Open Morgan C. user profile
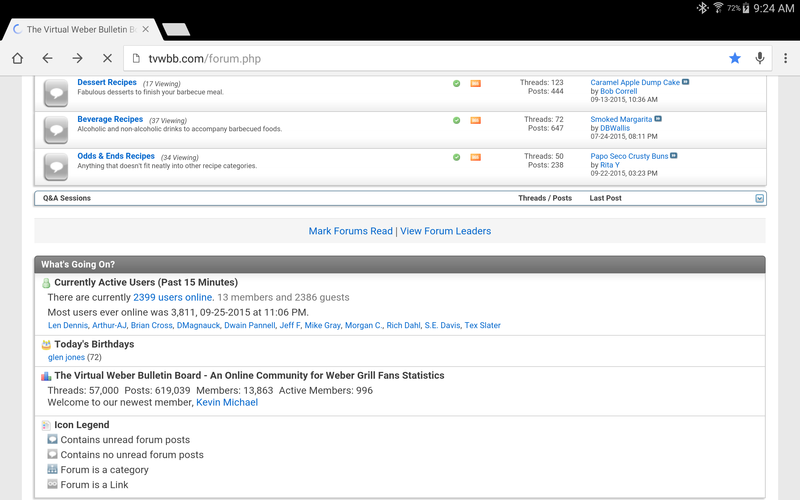Viewport: 800px width, 500px height. [x=363, y=326]
